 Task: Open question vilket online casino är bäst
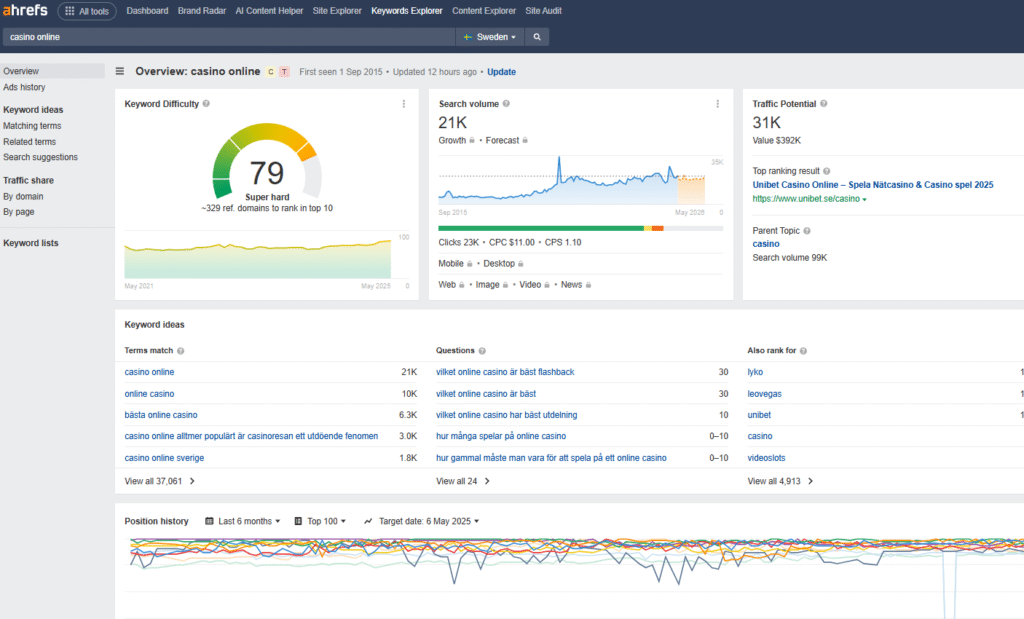(x=486, y=394)
